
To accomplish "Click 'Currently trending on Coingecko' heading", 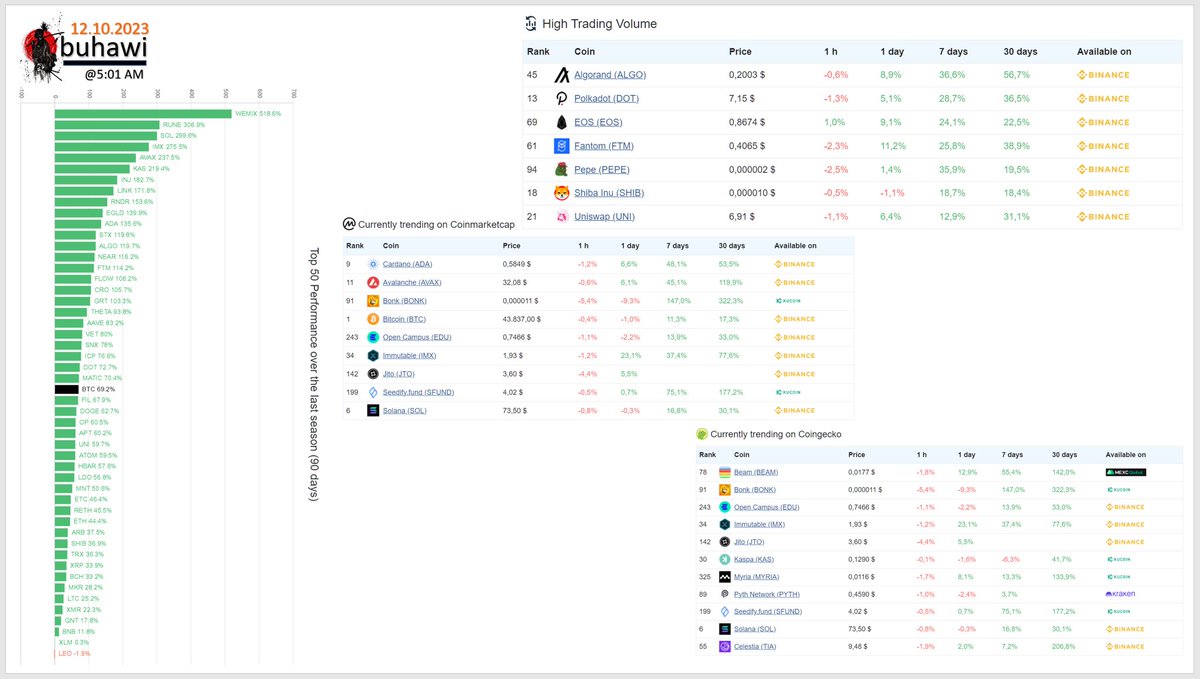I will pos(778,434).
